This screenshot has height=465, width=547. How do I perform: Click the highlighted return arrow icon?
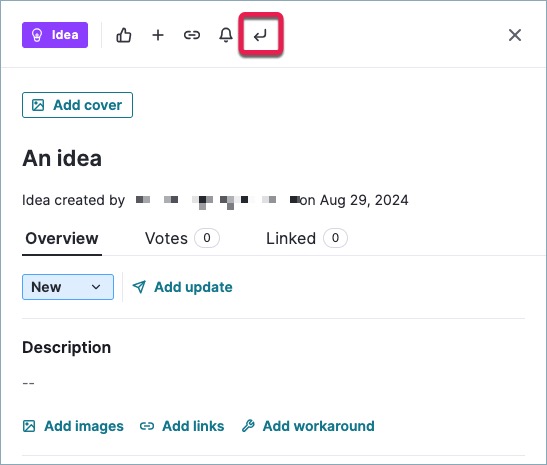pyautogui.click(x=261, y=35)
